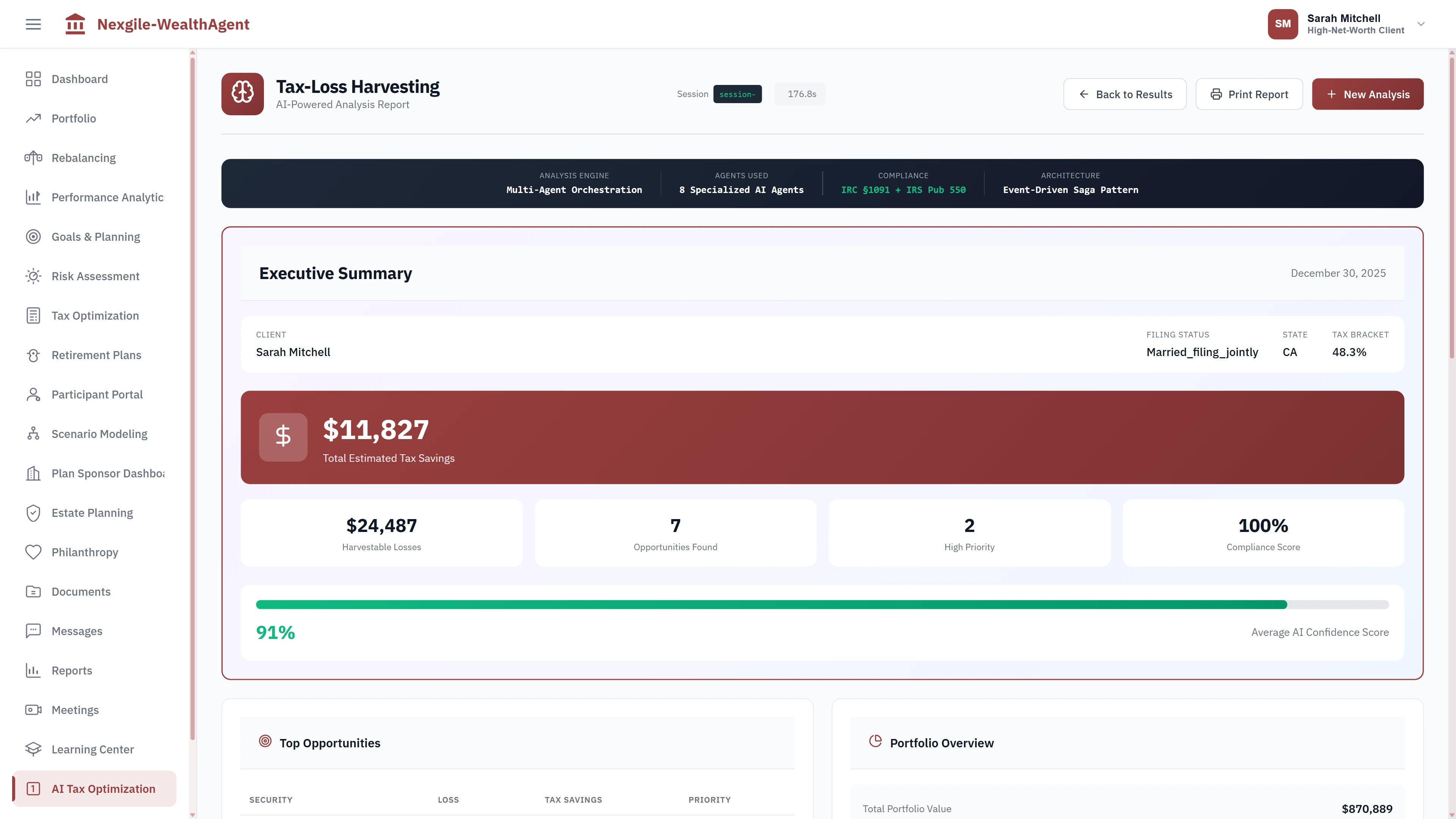Open Estate Planning from navigation menu
Screen dimensions: 1456x819
coord(91,513)
